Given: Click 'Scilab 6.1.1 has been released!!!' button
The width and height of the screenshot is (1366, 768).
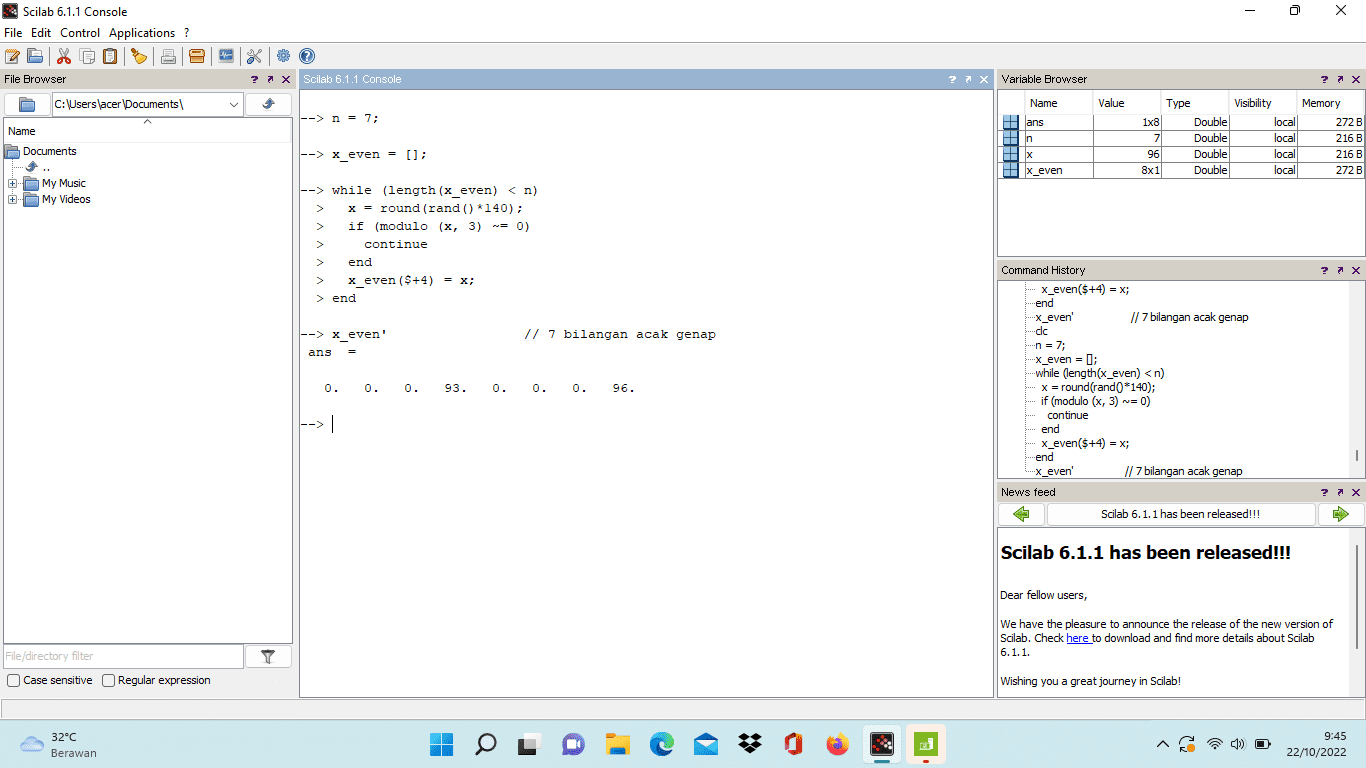Looking at the screenshot, I should point(1181,514).
